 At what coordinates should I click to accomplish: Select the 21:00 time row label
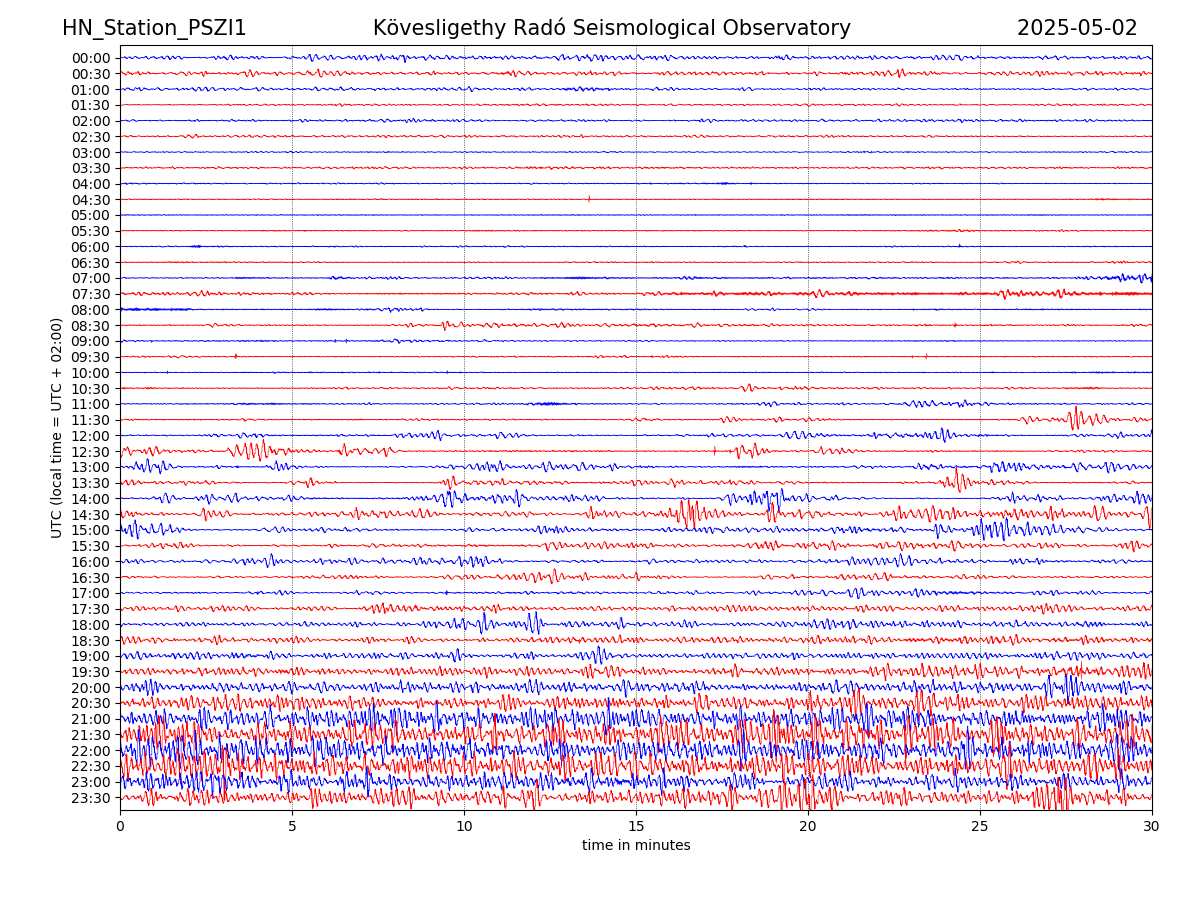pyautogui.click(x=91, y=719)
